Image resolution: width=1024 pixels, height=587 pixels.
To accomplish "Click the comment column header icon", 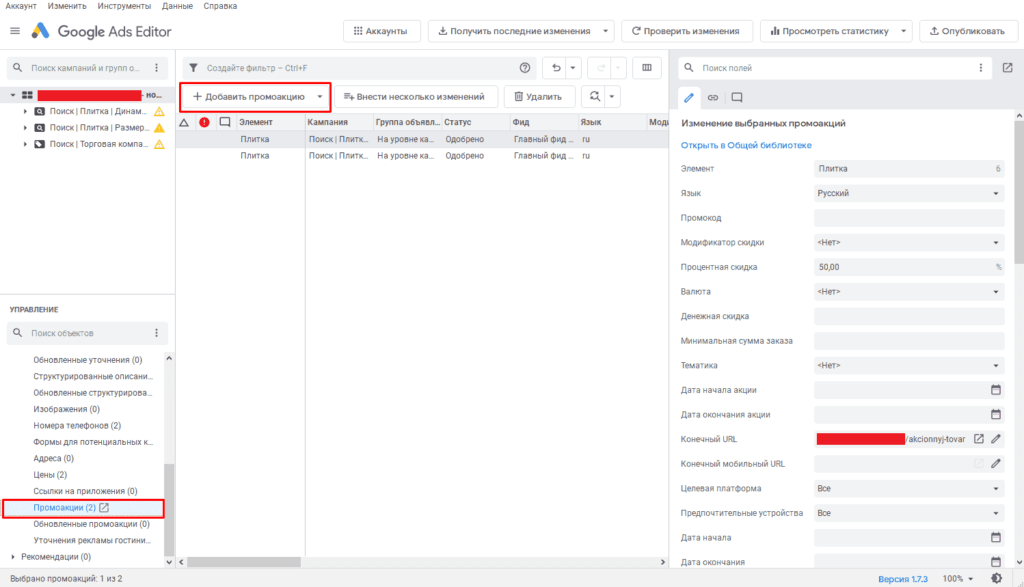I will [x=225, y=122].
